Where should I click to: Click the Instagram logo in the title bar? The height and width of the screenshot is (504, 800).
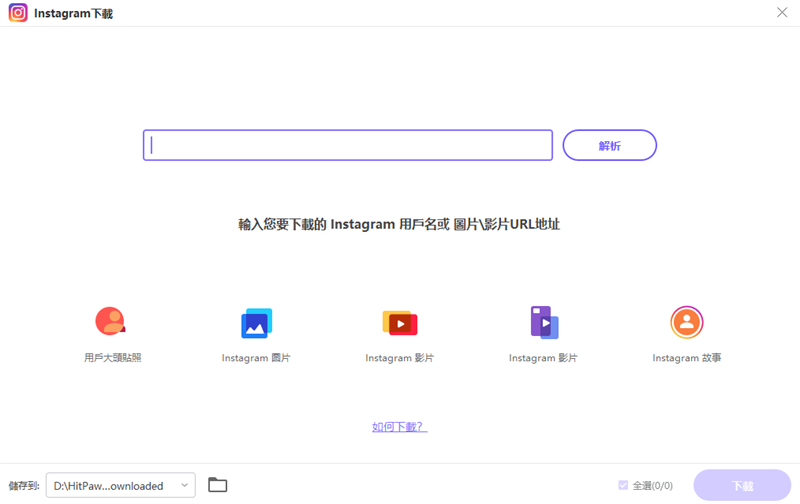pos(18,13)
